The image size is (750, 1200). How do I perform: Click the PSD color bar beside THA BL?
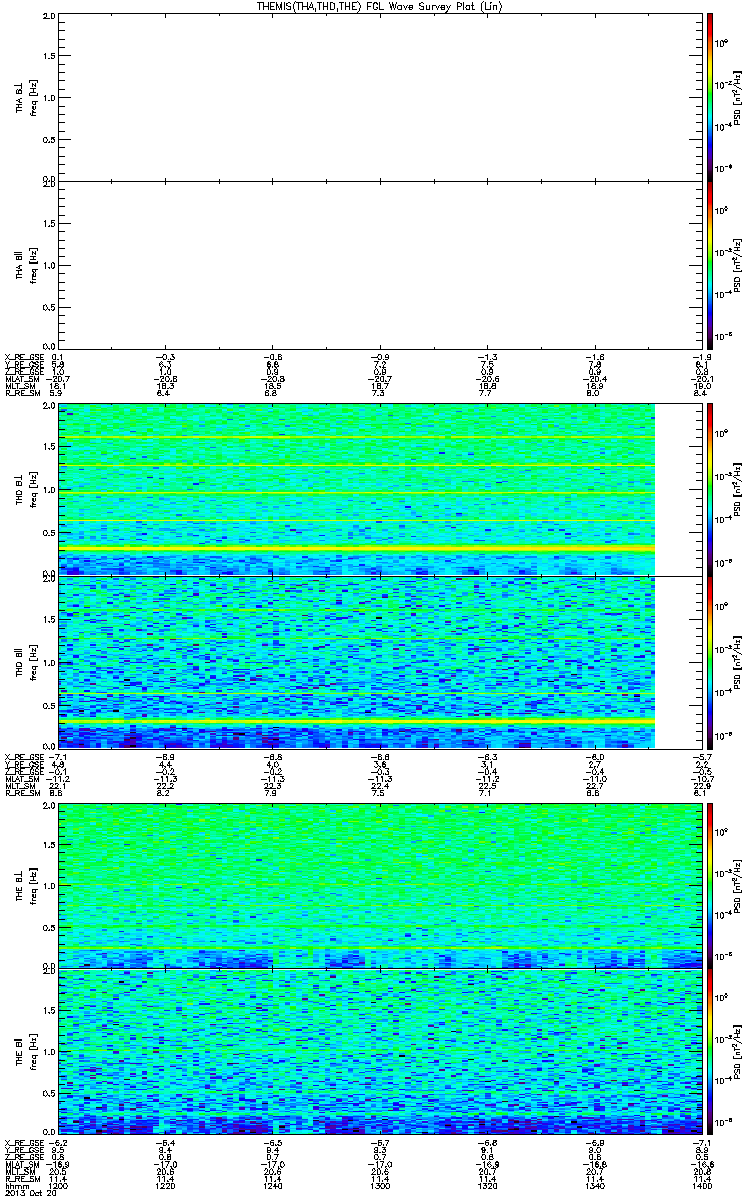click(x=710, y=97)
